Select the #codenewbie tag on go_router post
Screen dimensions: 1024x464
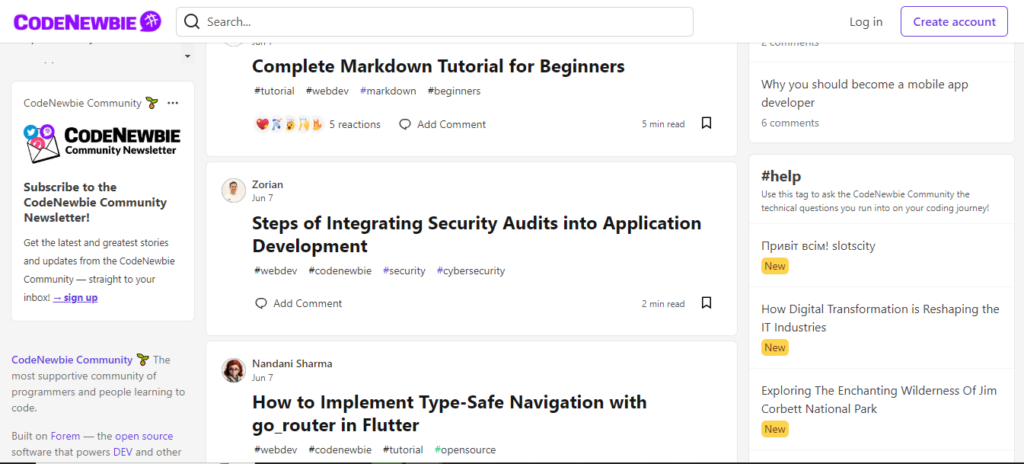[340, 450]
